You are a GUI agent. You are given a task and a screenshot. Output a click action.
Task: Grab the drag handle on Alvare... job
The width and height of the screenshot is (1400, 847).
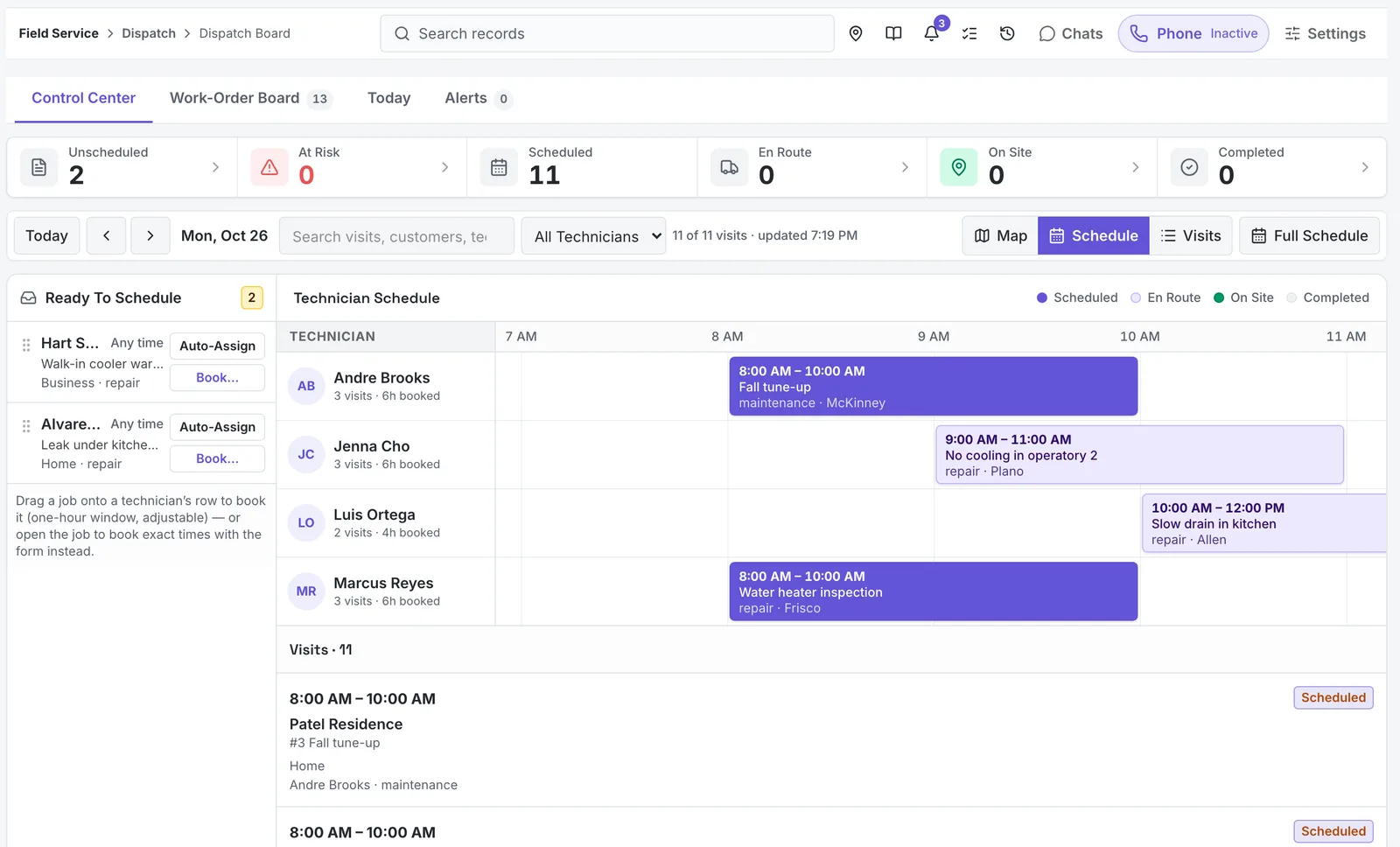[26, 425]
